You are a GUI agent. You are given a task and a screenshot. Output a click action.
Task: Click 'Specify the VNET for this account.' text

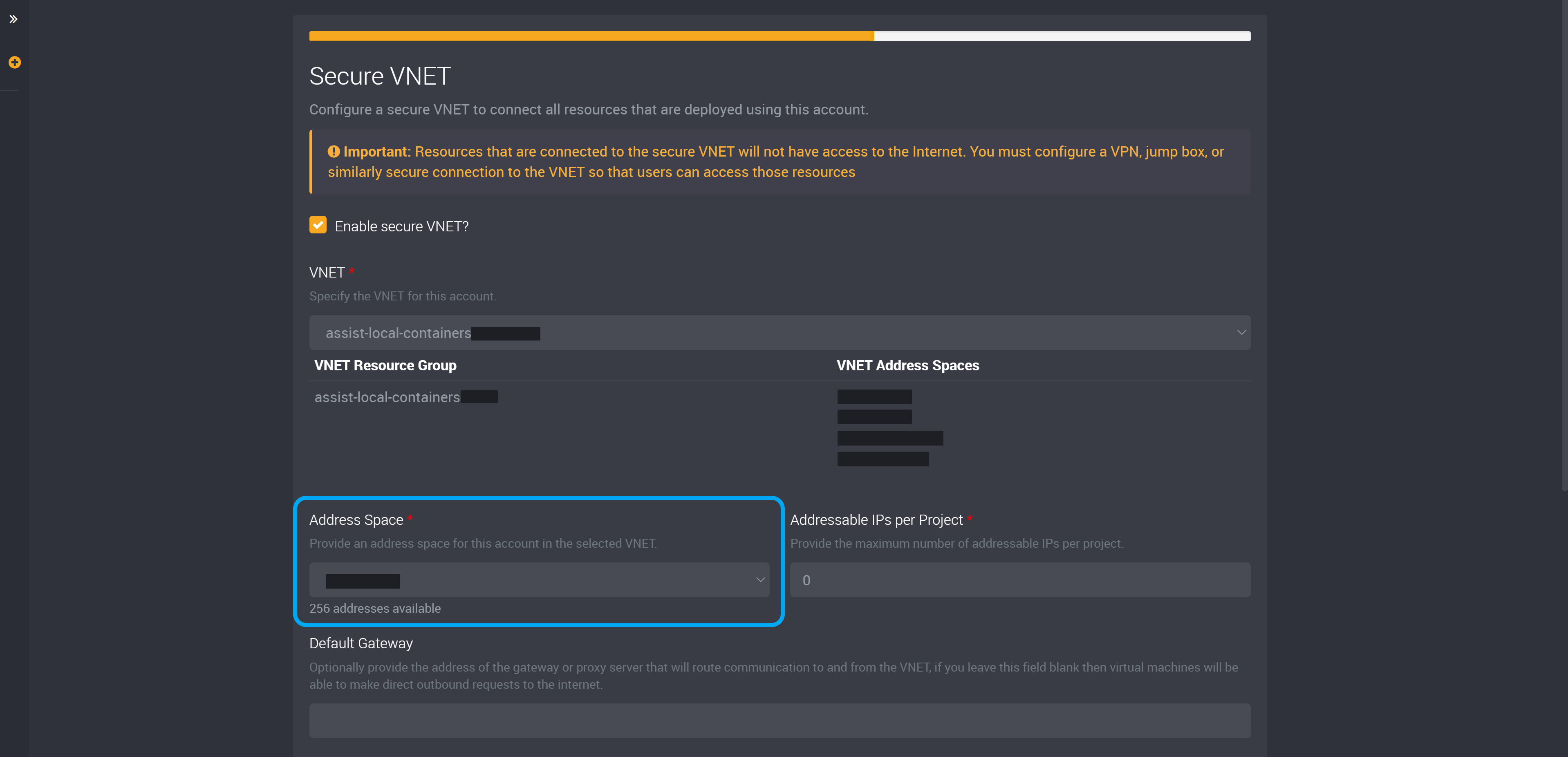(x=403, y=296)
